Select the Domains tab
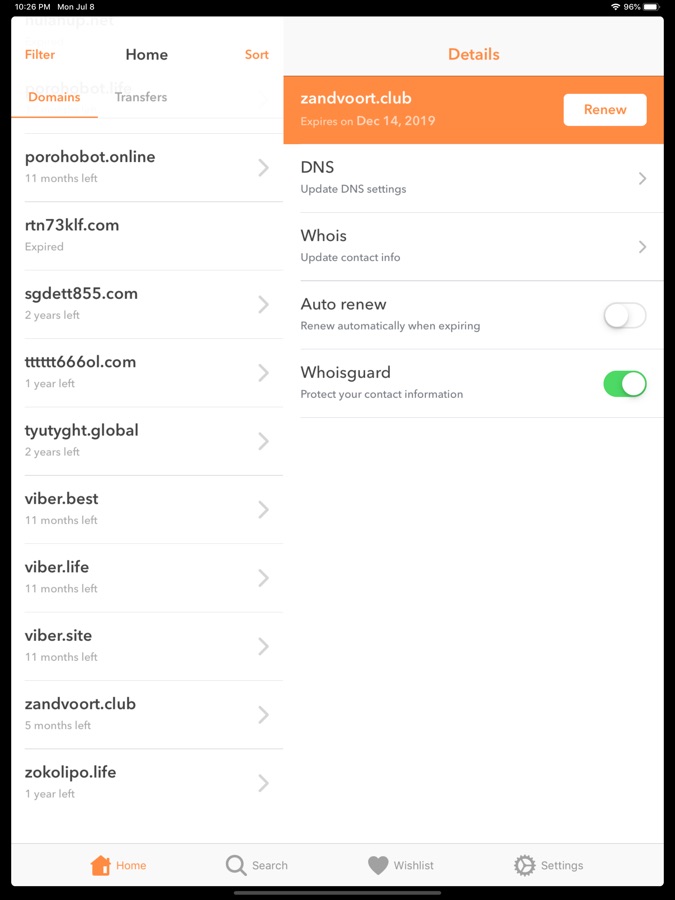Screen dimensions: 675x900 [54, 98]
